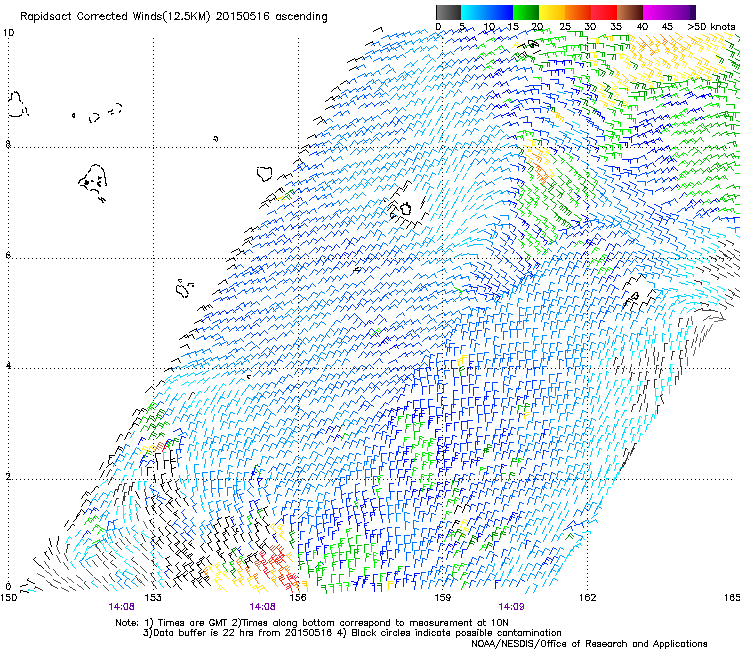Click note 'Times along bottom correspond to measurement at 10N'
Viewport: 740px width, 650px height.
[x=375, y=623]
